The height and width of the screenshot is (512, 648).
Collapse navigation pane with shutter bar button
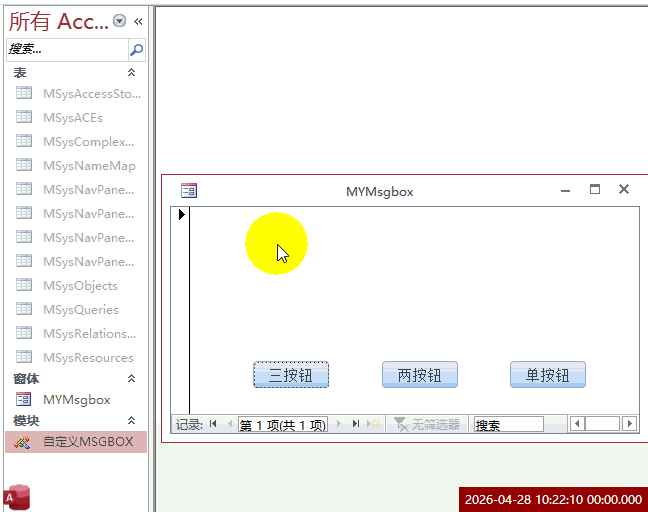coord(138,21)
